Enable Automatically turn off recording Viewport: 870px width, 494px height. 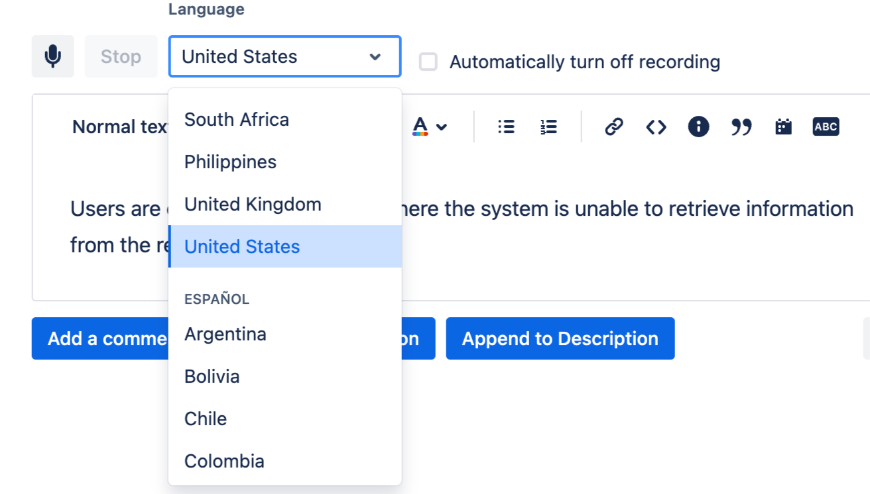point(428,62)
